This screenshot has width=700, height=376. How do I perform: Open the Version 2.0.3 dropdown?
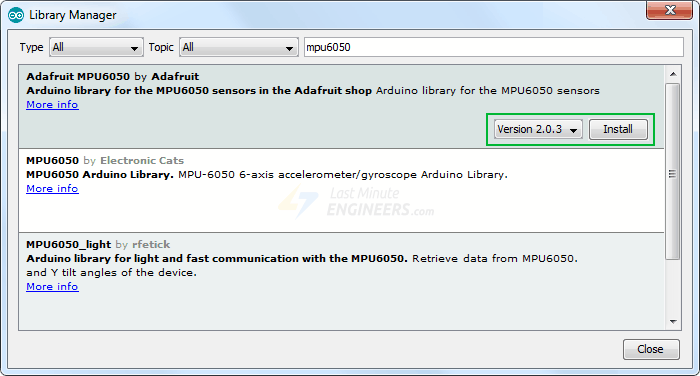(538, 130)
